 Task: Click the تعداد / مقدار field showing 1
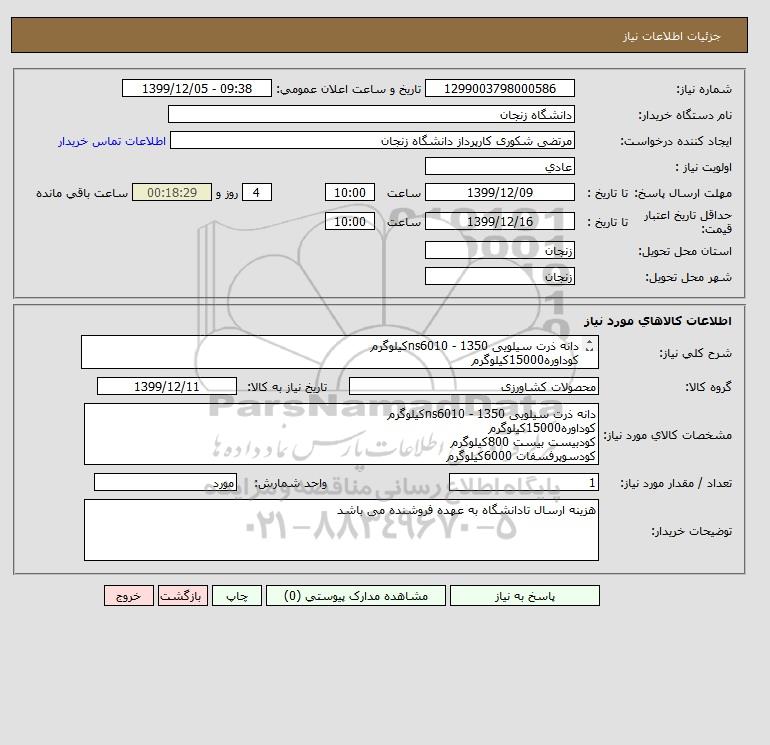523,482
